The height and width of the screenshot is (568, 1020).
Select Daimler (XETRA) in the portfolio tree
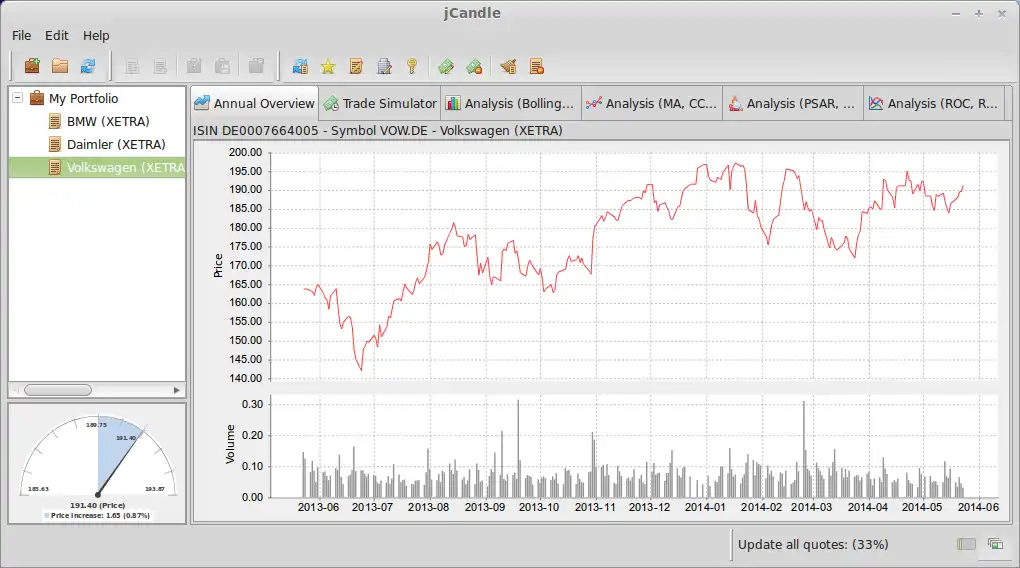pos(116,144)
